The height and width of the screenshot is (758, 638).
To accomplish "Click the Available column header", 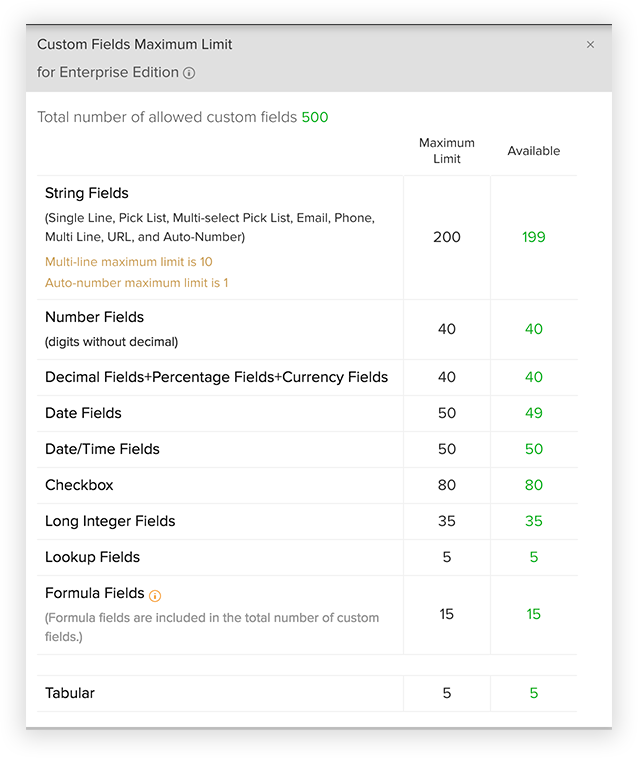I will [533, 151].
